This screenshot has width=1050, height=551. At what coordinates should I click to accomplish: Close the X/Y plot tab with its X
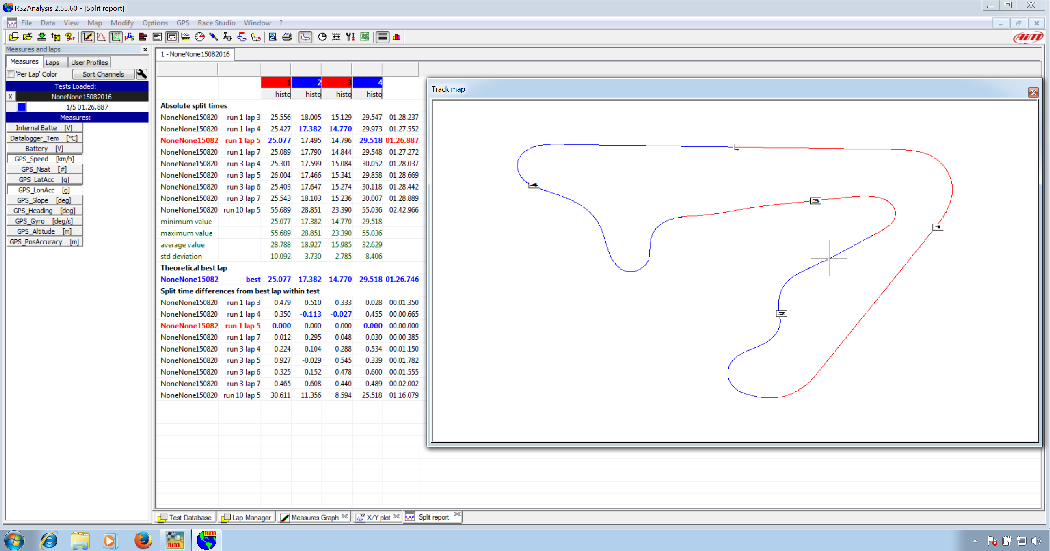pyautogui.click(x=396, y=516)
